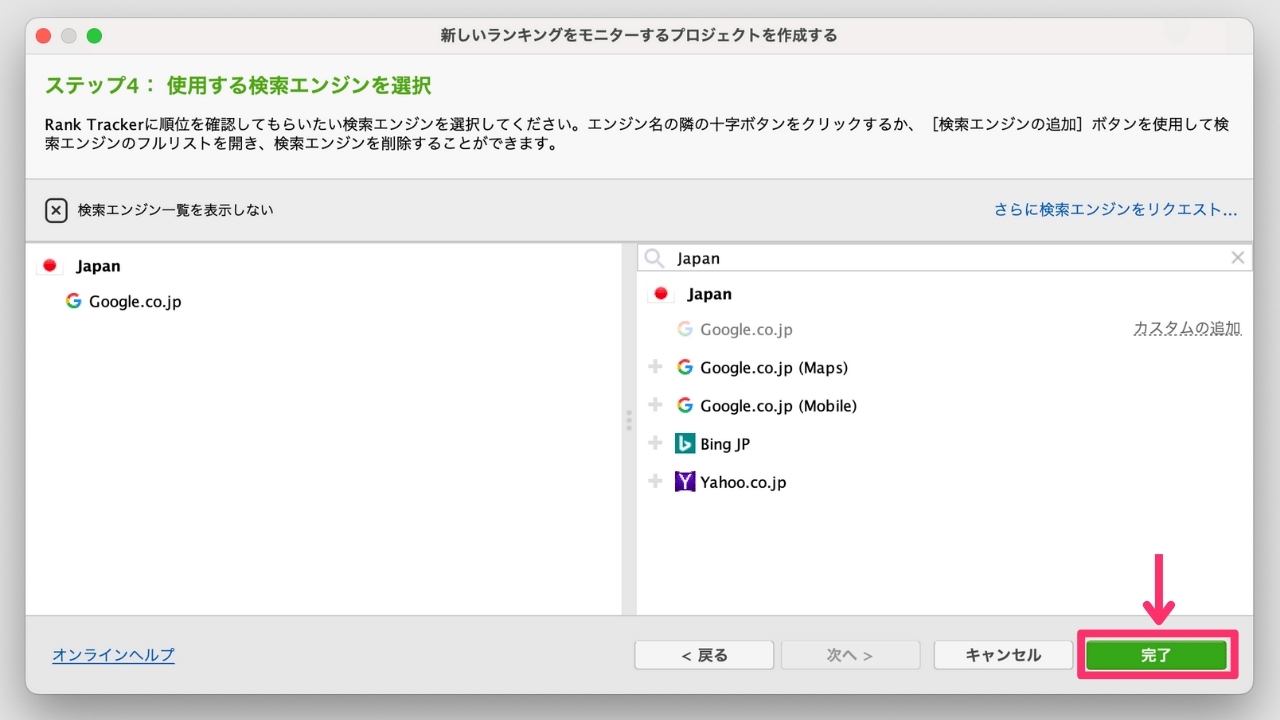Screen dimensions: 1280x720
Task: Click the panel splitter handle dots
Action: pyautogui.click(x=629, y=420)
